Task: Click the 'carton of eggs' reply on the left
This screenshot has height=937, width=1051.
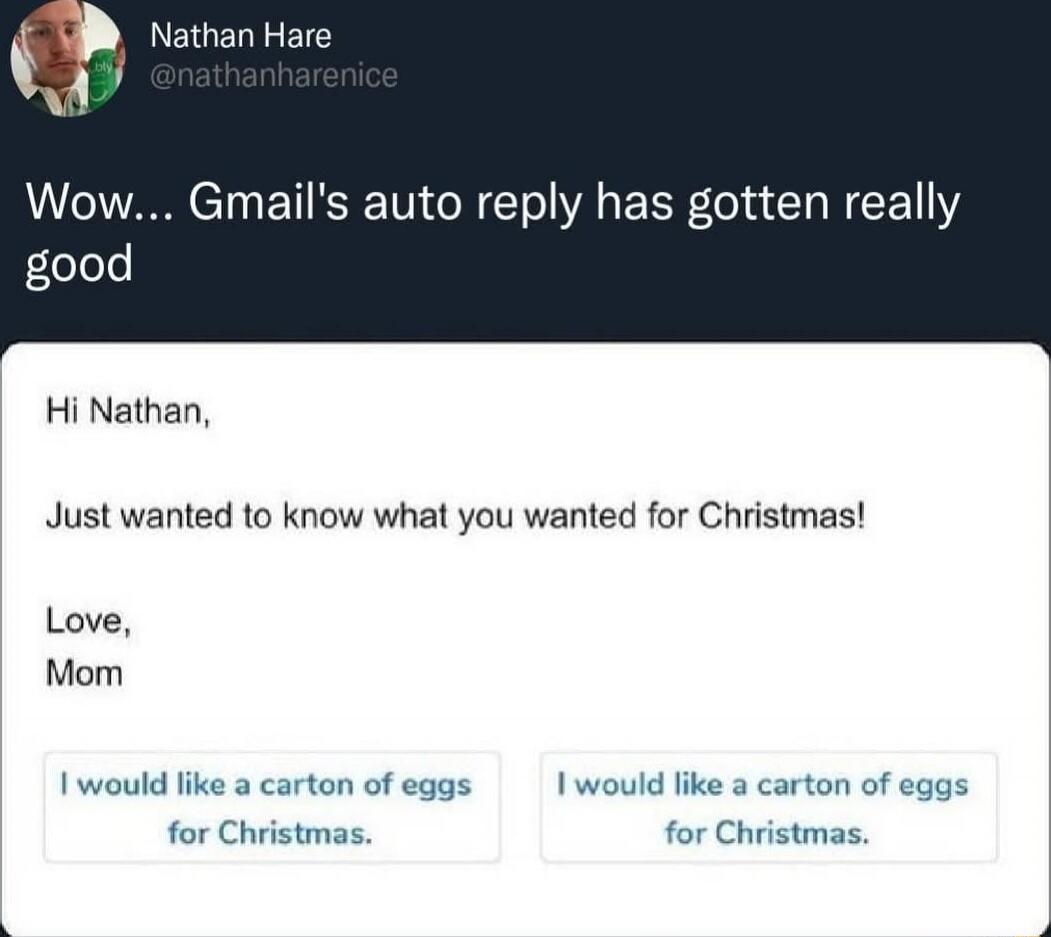Action: pyautogui.click(x=272, y=785)
